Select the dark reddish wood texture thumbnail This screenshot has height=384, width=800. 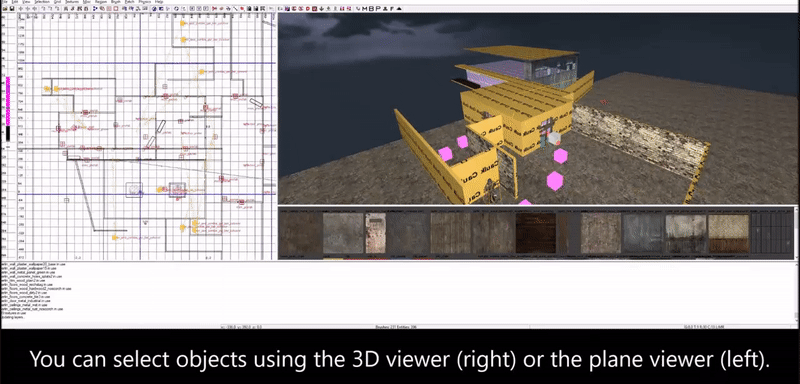[x=536, y=233]
